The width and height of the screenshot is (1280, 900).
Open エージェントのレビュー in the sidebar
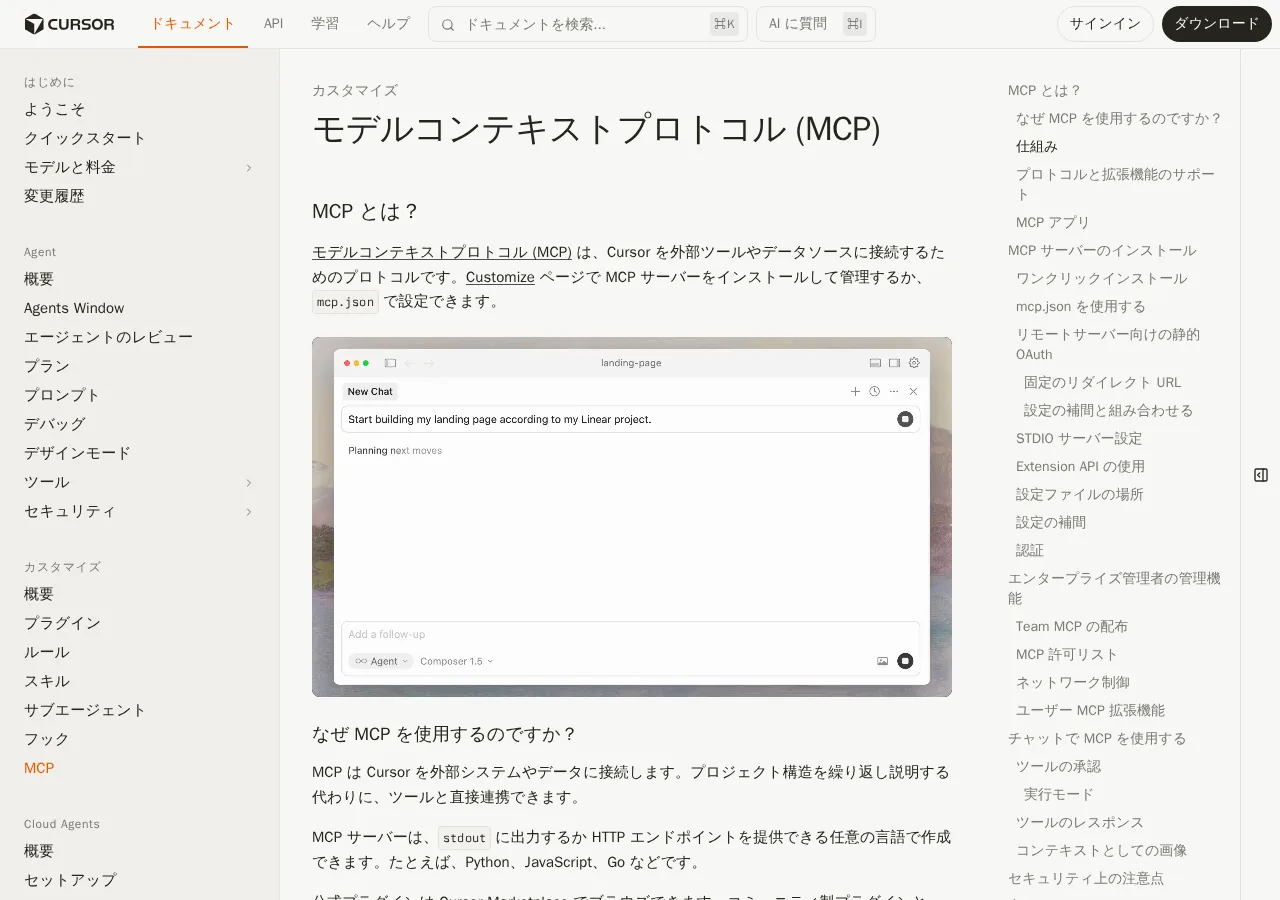tap(108, 338)
